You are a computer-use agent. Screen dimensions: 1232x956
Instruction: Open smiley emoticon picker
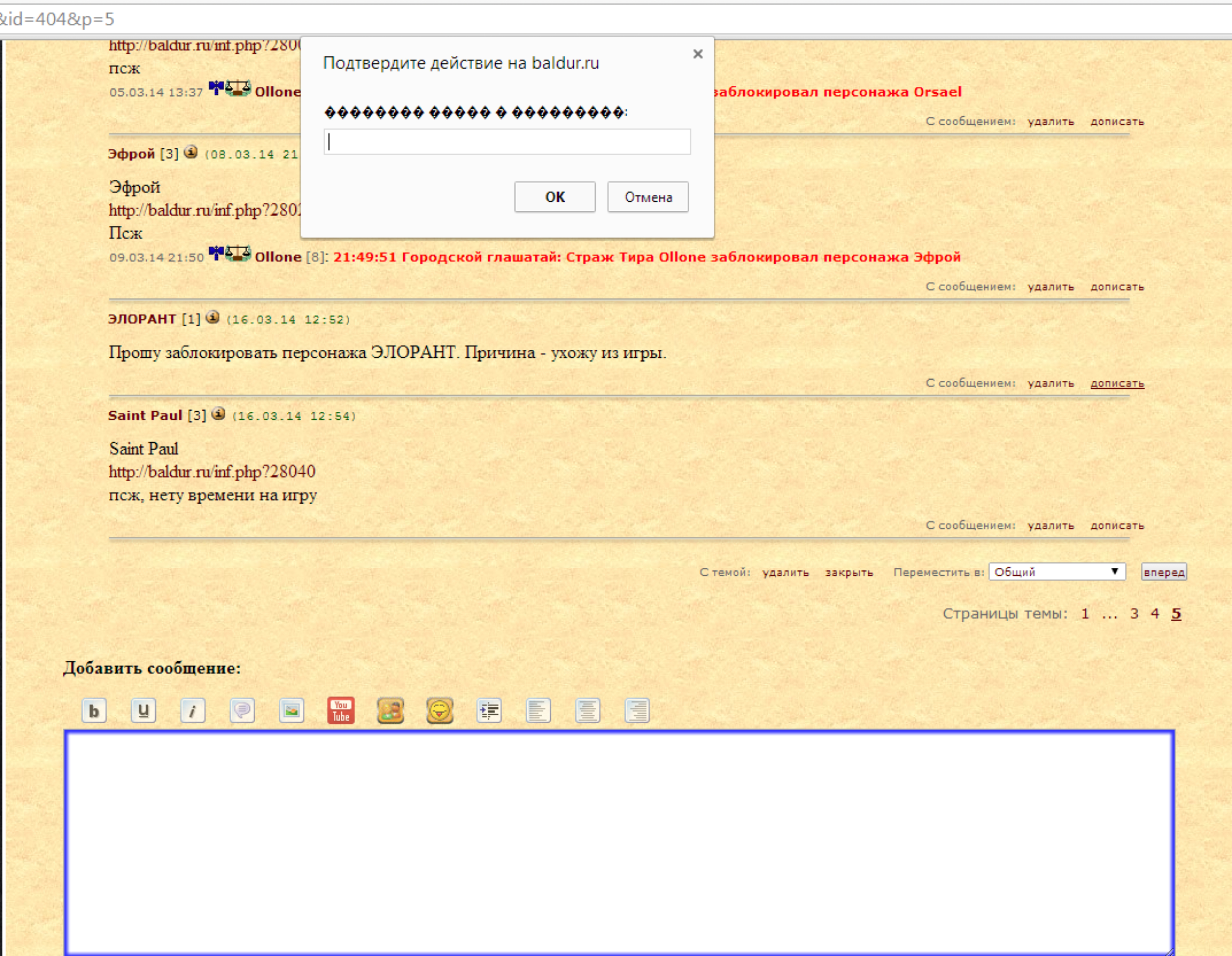[x=440, y=711]
